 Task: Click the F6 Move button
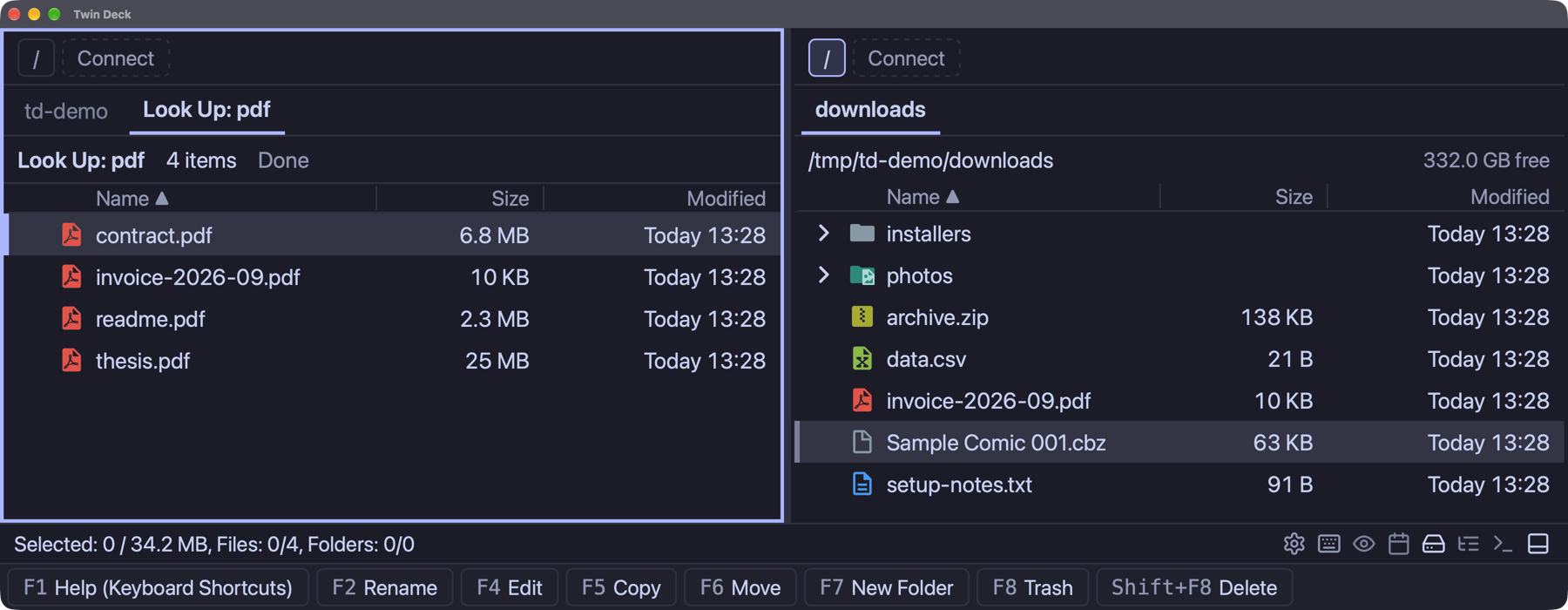(740, 587)
